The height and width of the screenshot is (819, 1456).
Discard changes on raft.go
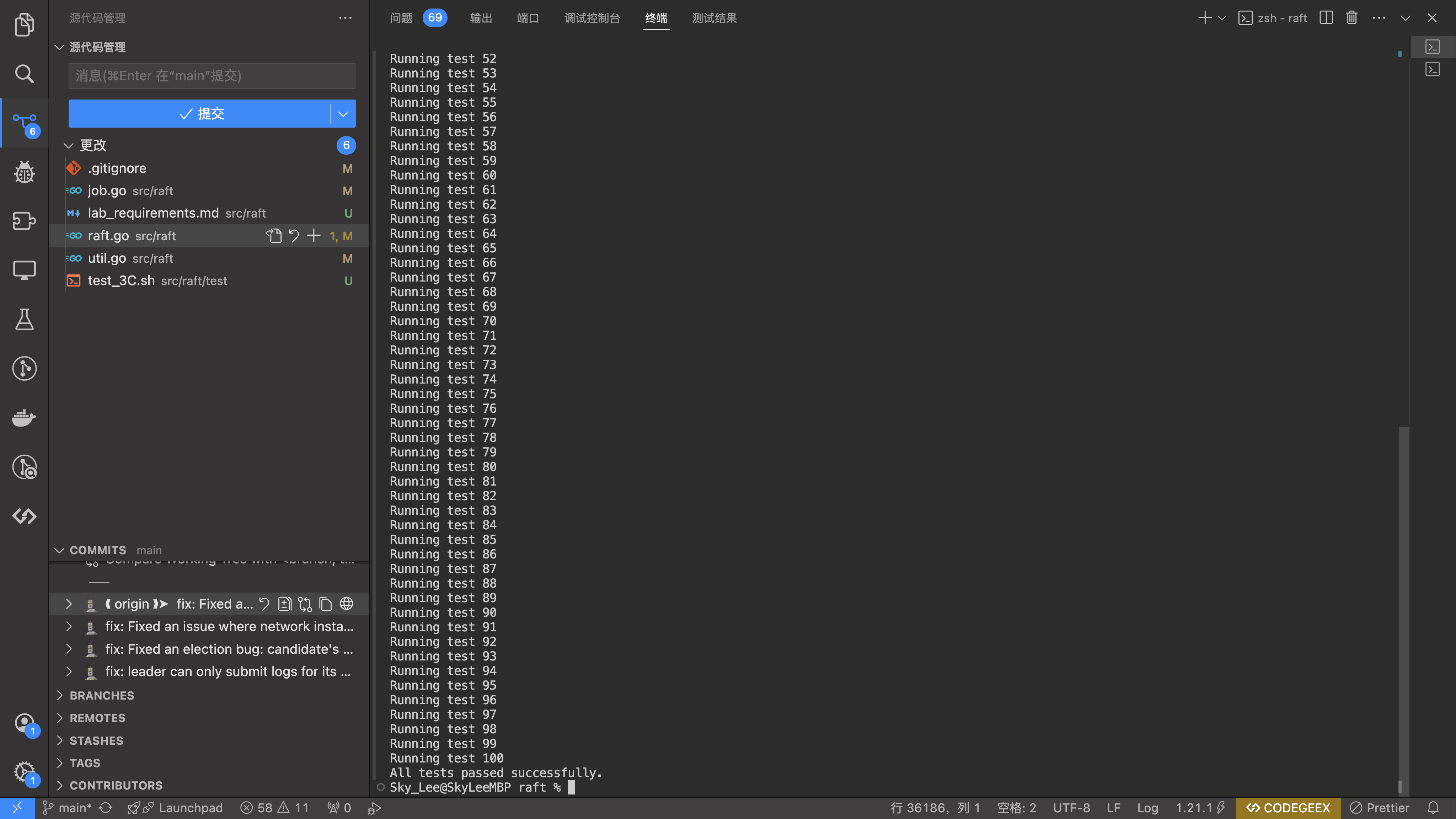pyautogui.click(x=294, y=236)
